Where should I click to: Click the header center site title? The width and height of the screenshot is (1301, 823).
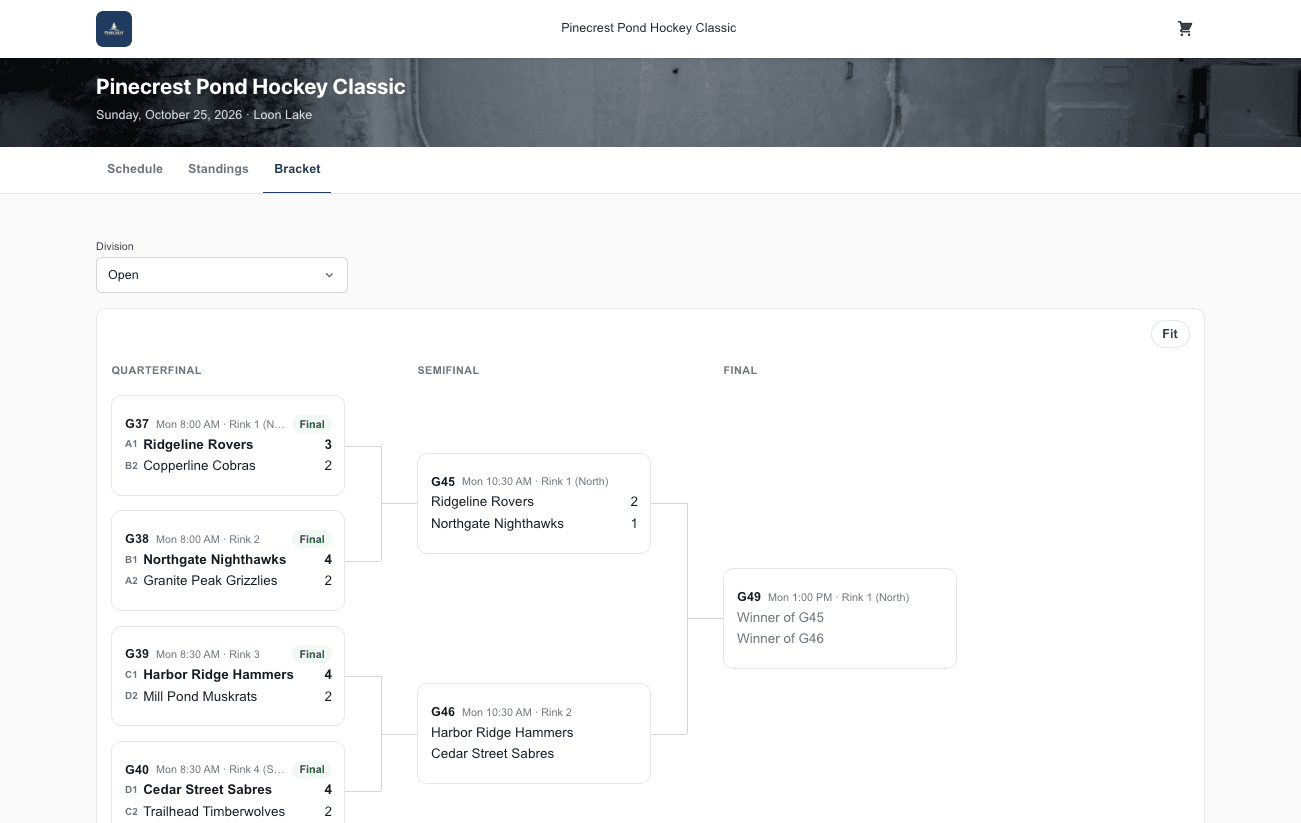pos(649,28)
